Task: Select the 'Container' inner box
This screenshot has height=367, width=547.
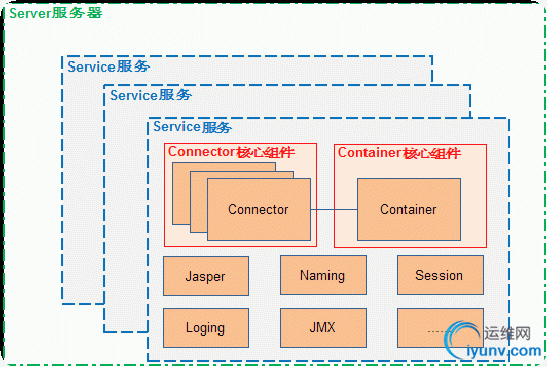Action: click(409, 209)
